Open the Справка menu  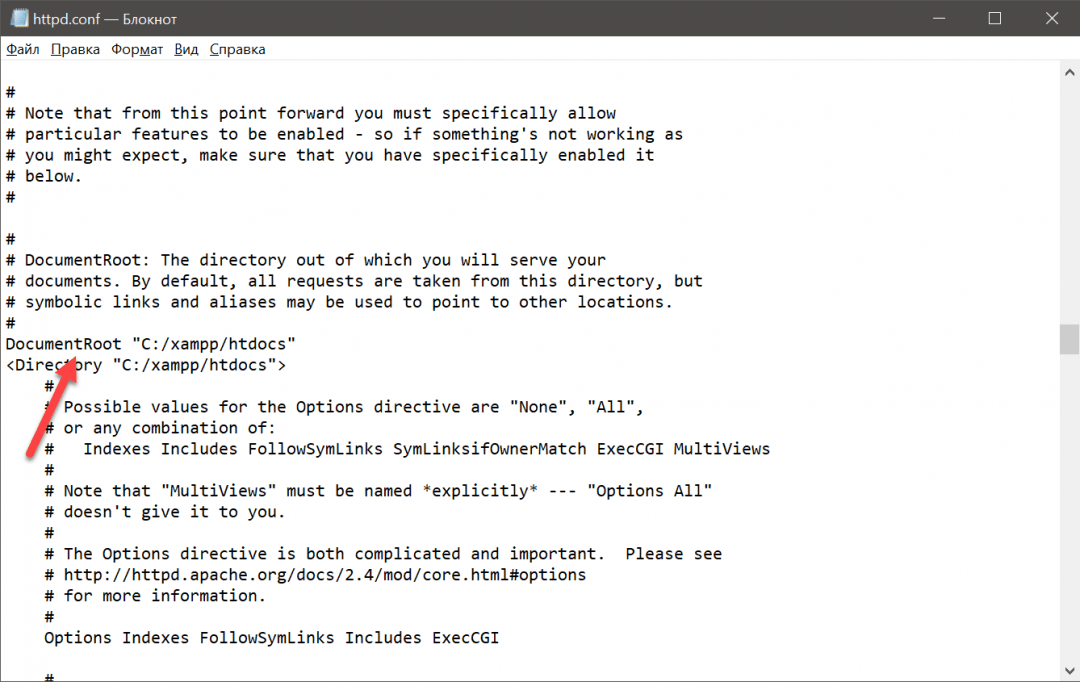point(237,49)
